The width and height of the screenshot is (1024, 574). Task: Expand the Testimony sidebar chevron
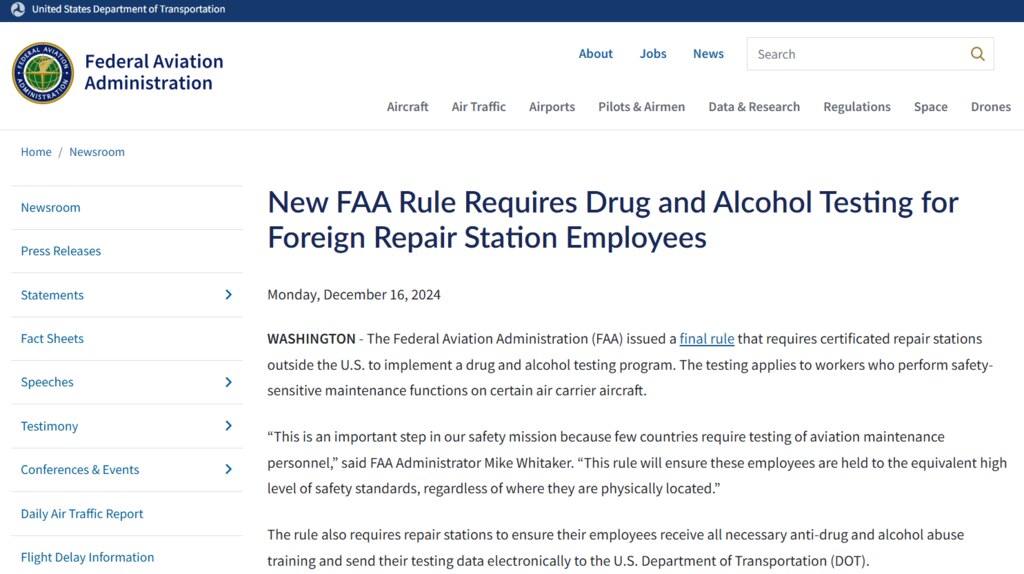tap(228, 426)
